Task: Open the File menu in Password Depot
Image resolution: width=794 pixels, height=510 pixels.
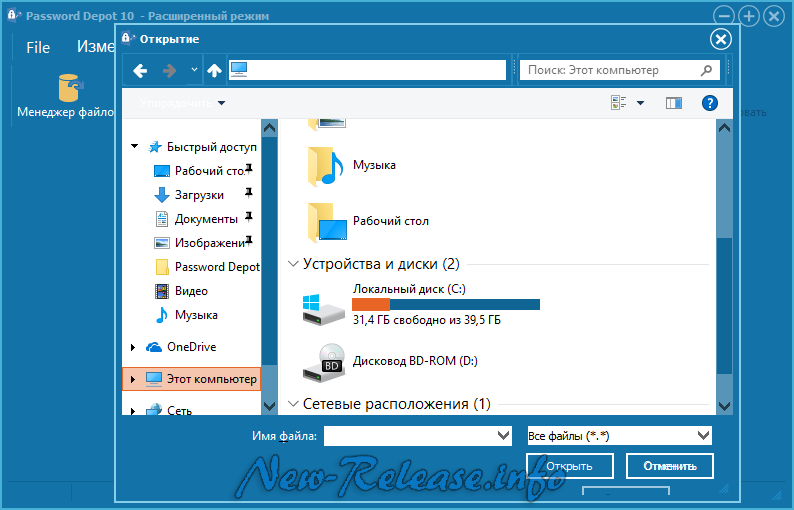Action: click(38, 48)
